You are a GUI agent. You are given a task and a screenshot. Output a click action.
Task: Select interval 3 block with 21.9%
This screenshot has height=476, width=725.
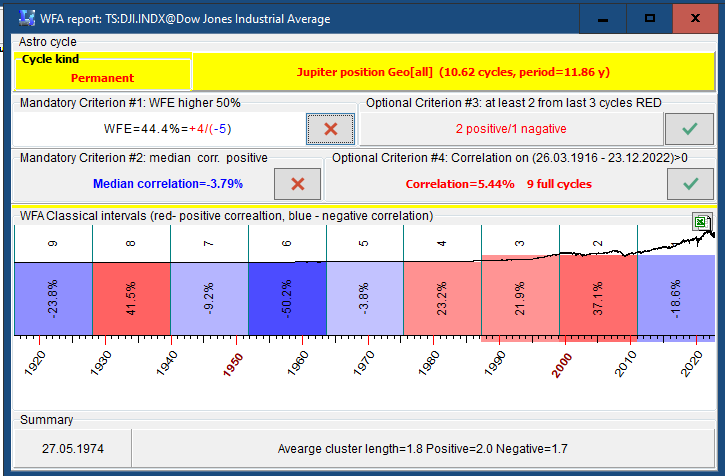(x=520, y=299)
